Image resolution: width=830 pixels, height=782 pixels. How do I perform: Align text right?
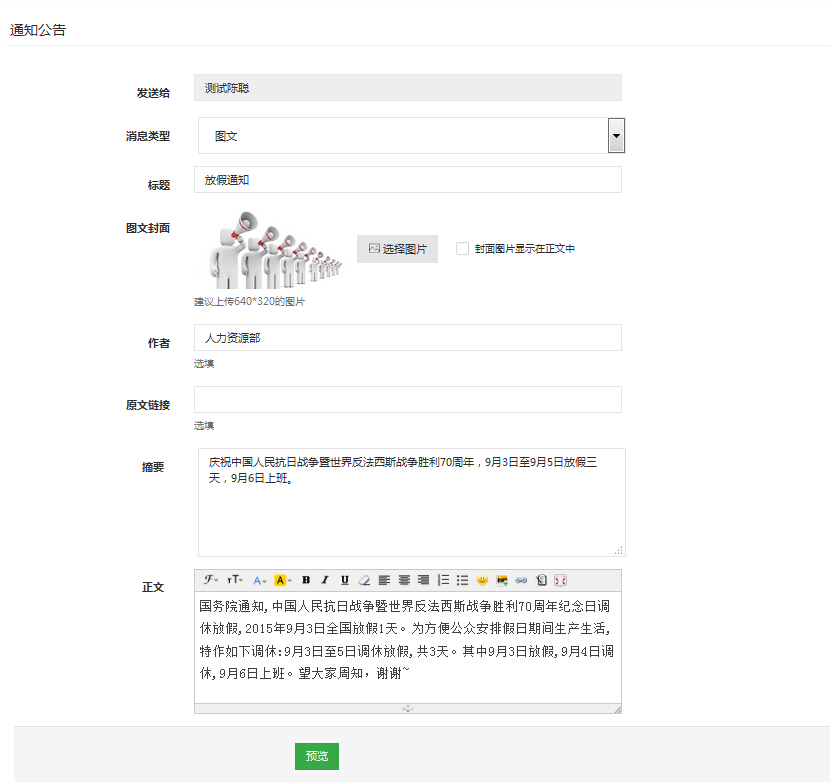tap(423, 580)
